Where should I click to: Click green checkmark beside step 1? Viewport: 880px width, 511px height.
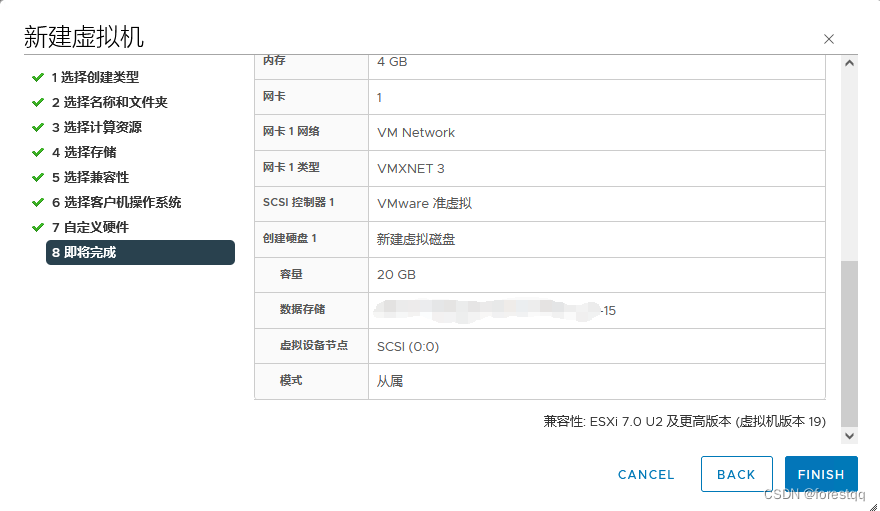pyautogui.click(x=38, y=77)
